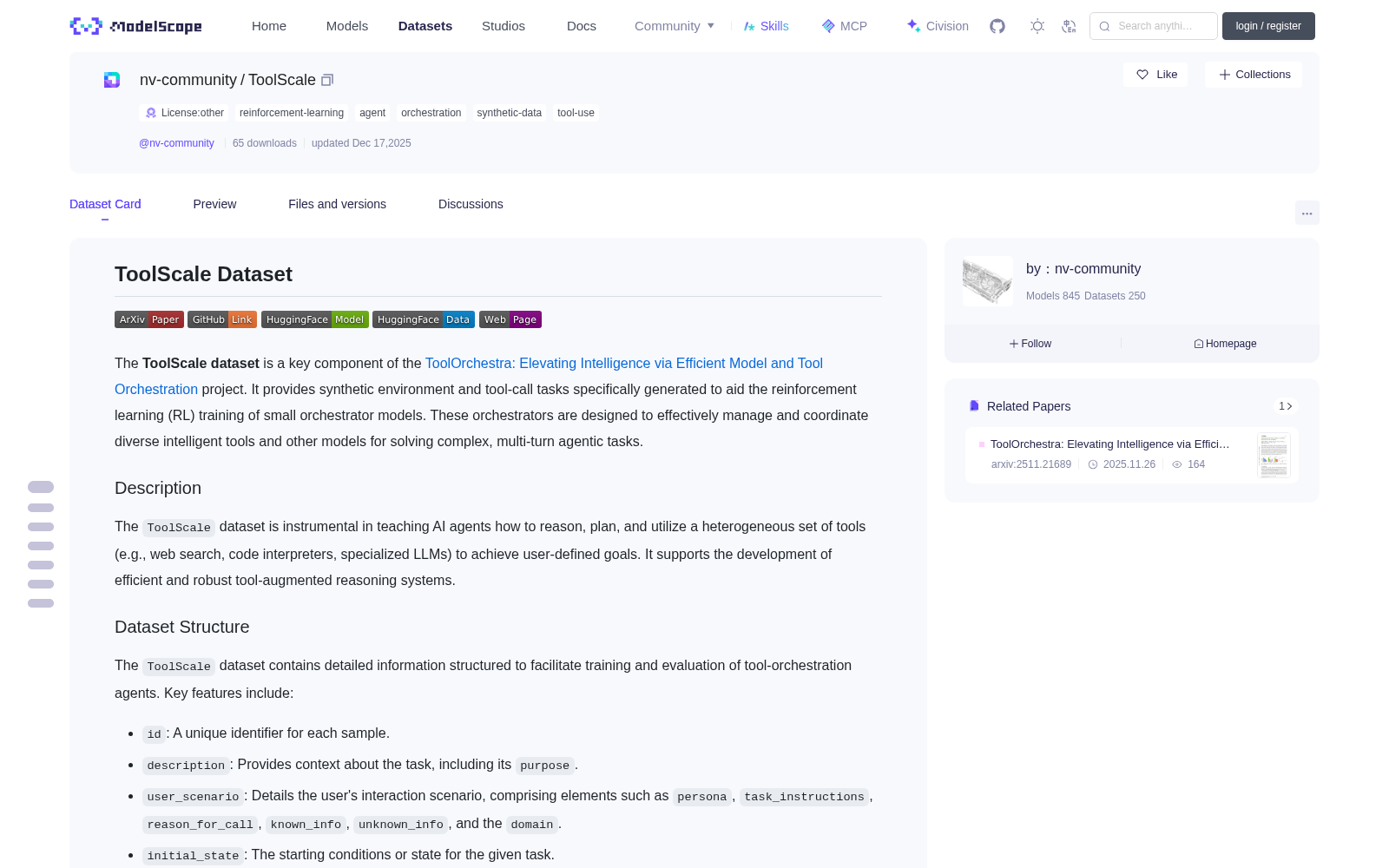
Task: Switch language with the translate icon
Action: 1070,26
